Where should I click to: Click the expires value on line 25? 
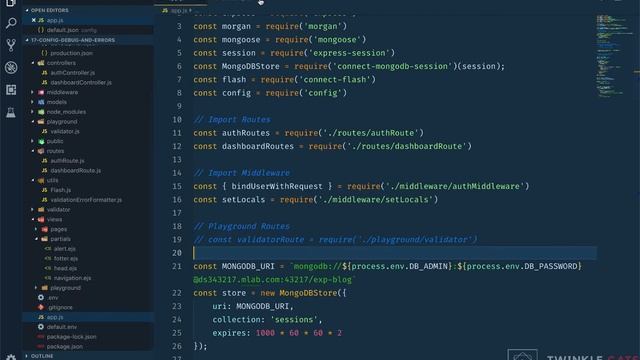(x=299, y=333)
